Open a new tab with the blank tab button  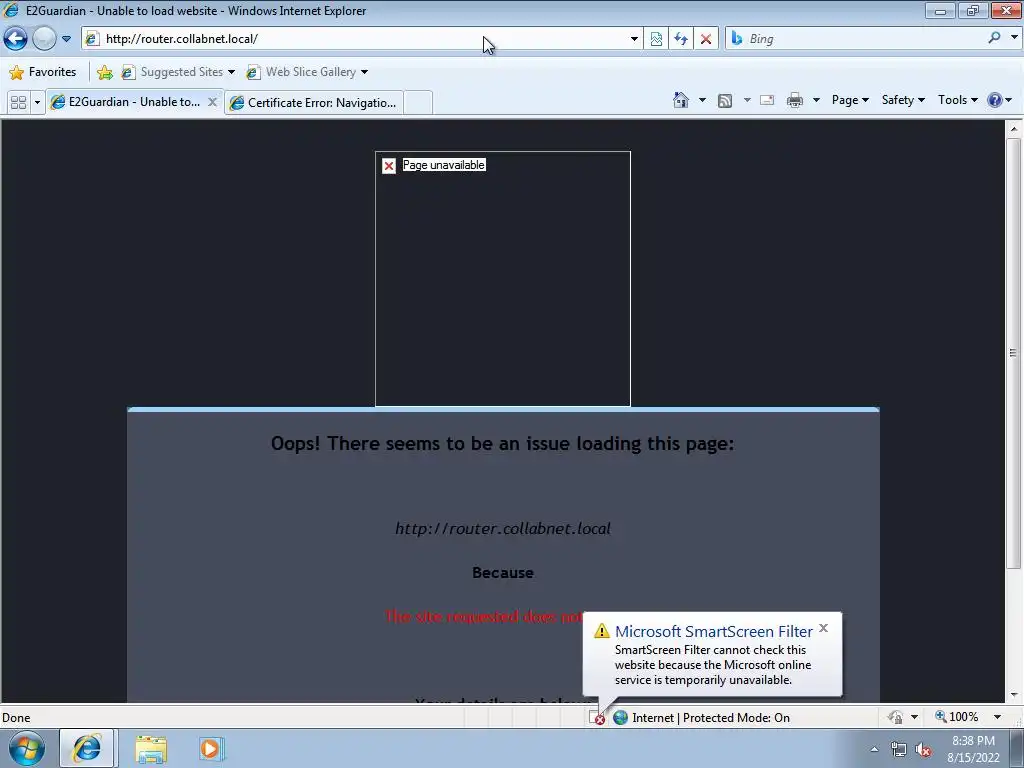[x=418, y=103]
